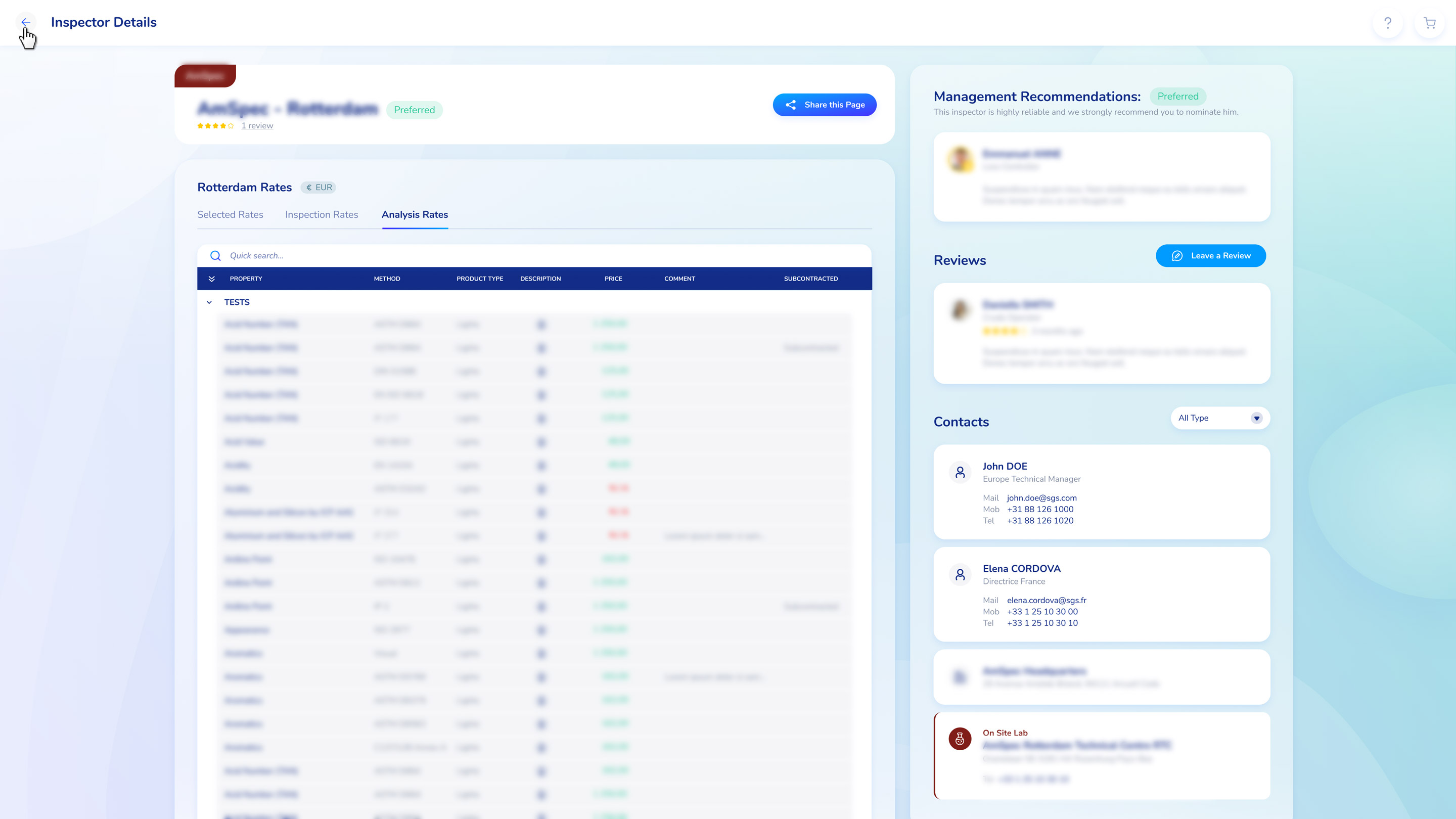Click John DOE telephone +31 88 126 1020
Viewport: 1456px width, 819px height.
click(x=1040, y=521)
